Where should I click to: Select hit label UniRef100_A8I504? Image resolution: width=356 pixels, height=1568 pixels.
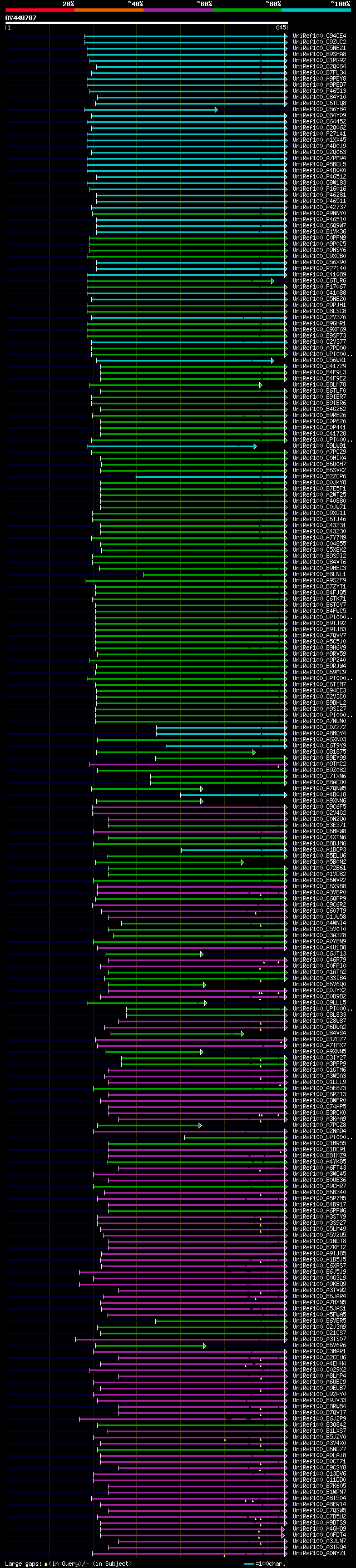319,1498
